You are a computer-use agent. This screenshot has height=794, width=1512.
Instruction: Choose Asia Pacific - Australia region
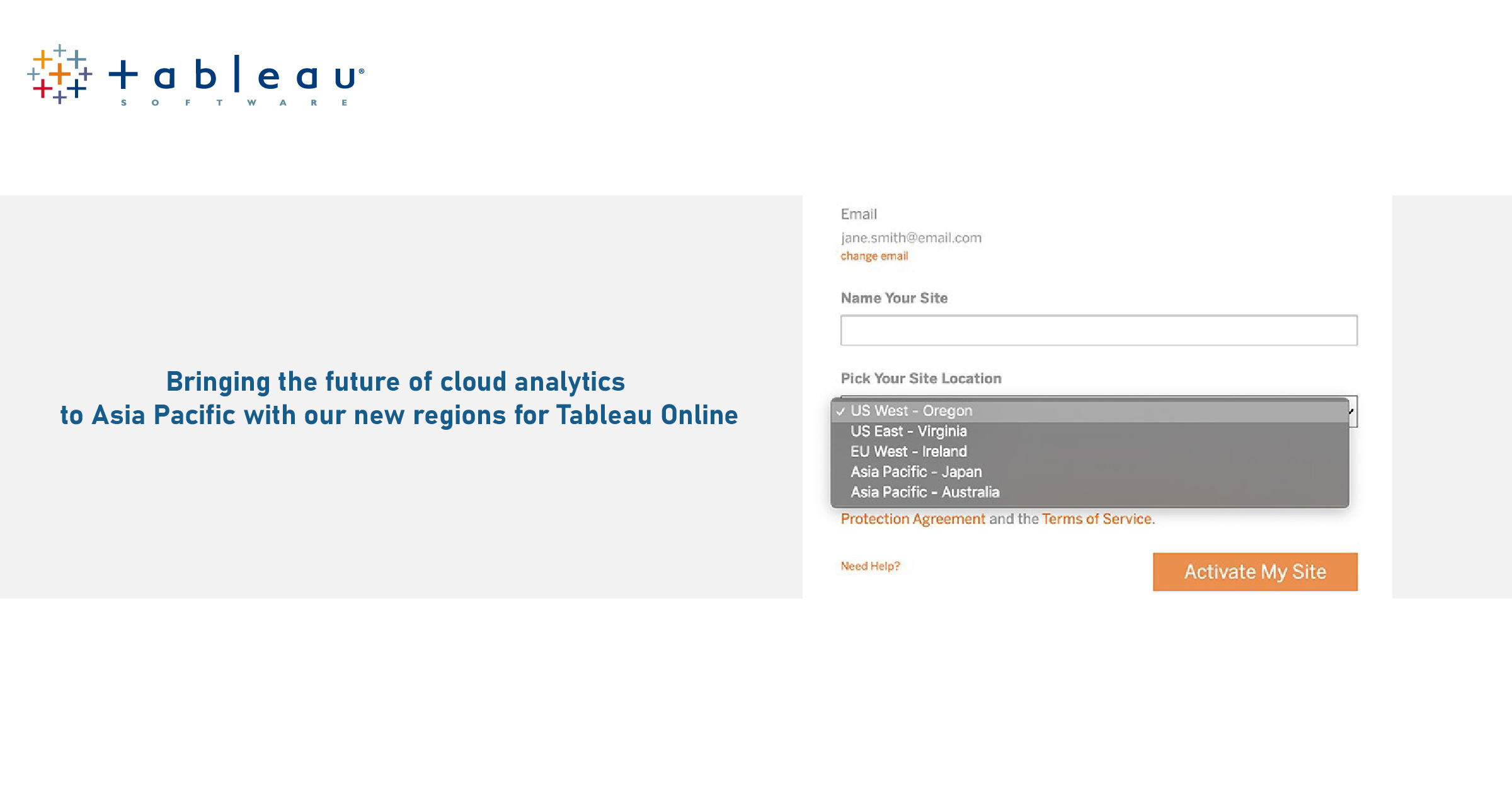coord(924,492)
